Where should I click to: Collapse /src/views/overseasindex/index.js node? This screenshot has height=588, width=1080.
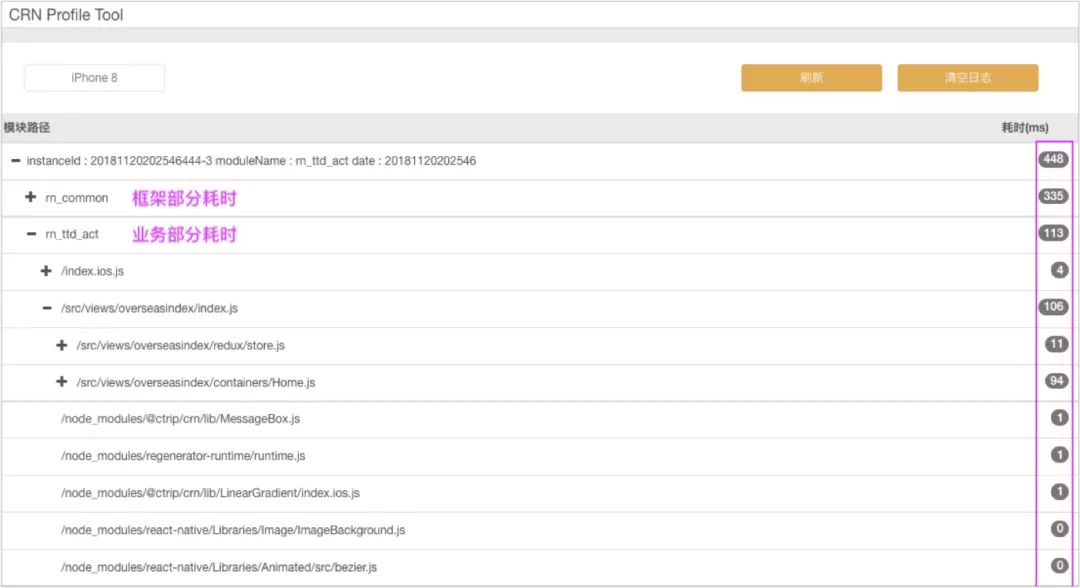click(47, 308)
